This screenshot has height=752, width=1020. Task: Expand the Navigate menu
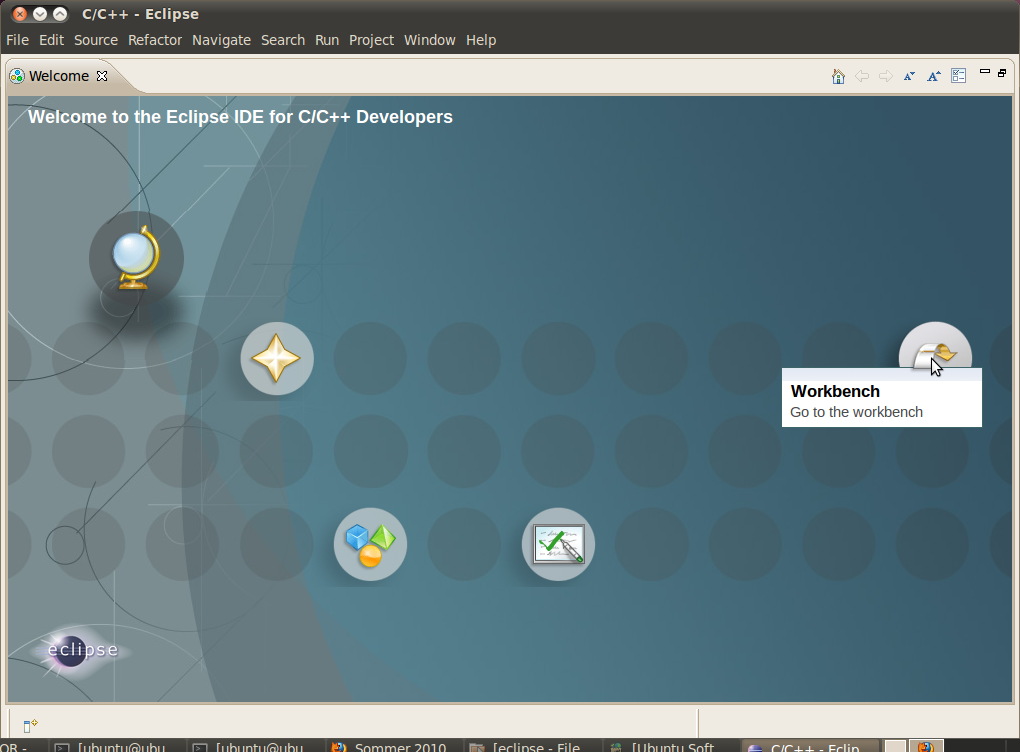tap(221, 40)
